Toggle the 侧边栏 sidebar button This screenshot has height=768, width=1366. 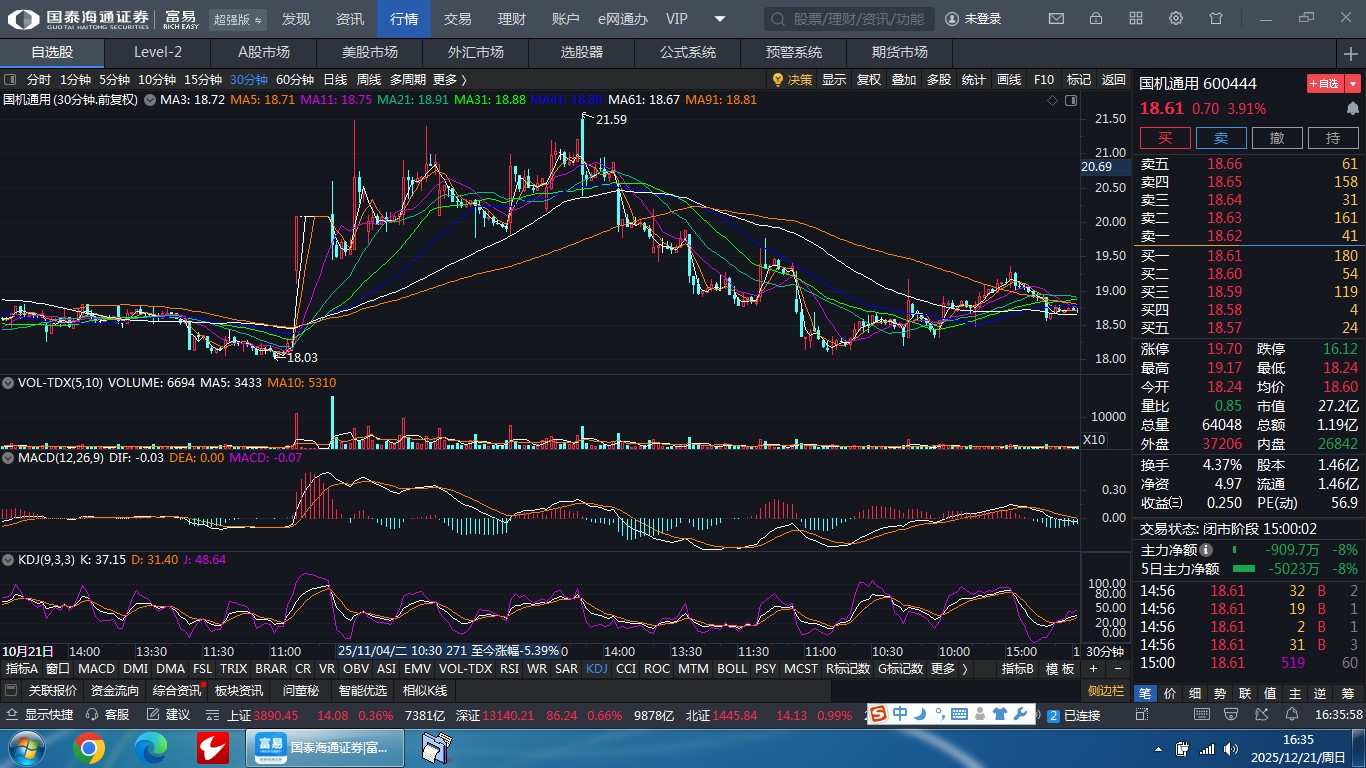pyautogui.click(x=1106, y=691)
